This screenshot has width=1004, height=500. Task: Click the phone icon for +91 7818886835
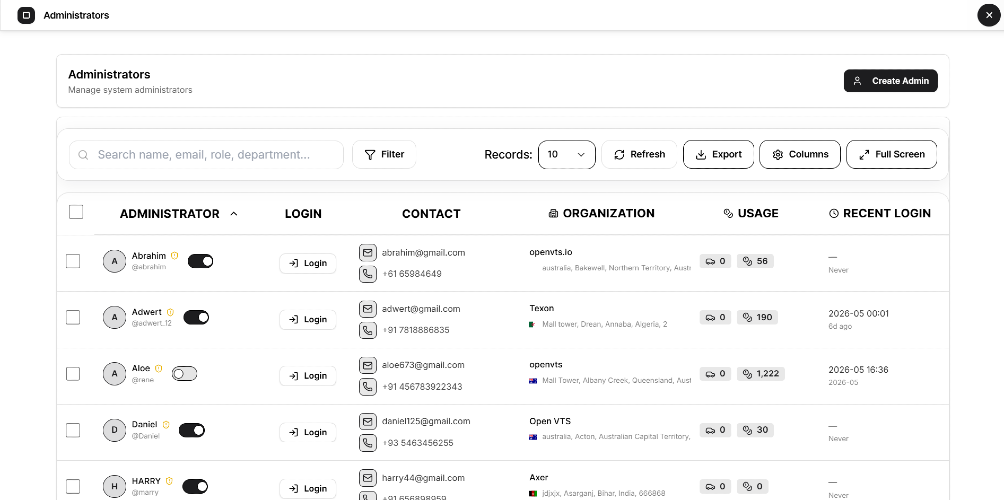[x=368, y=331]
